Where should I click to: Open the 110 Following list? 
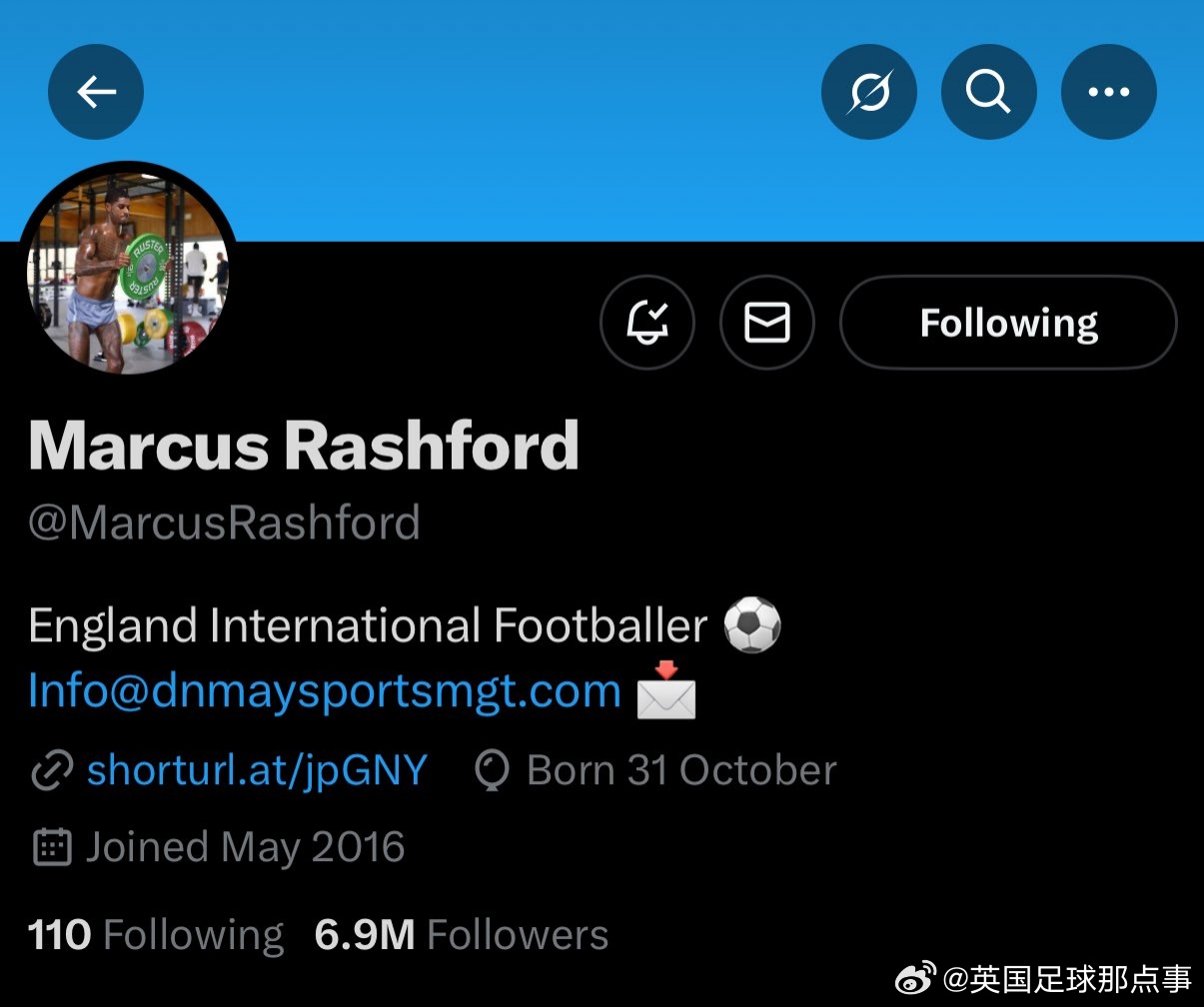coord(156,935)
